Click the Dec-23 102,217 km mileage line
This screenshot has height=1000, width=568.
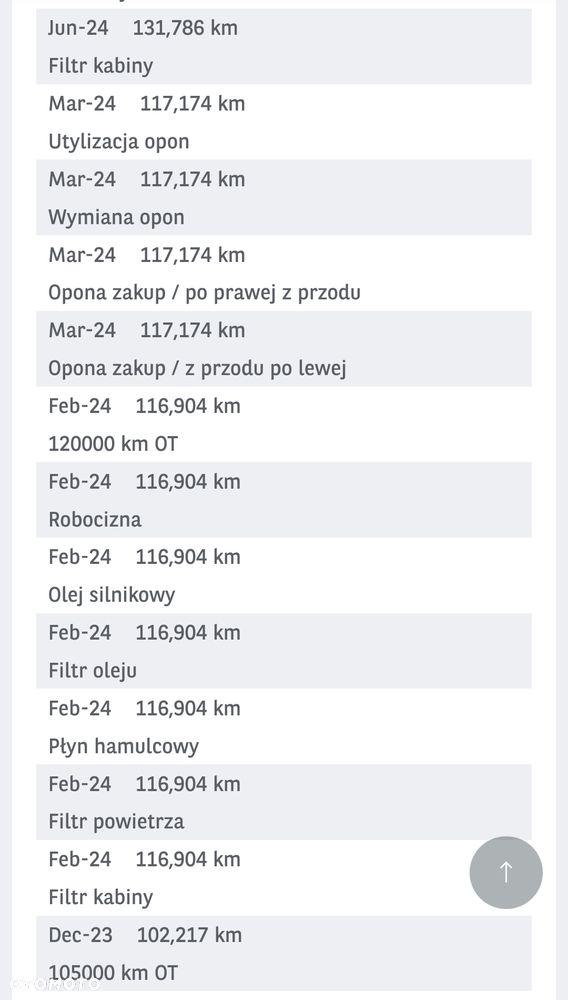coord(145,935)
